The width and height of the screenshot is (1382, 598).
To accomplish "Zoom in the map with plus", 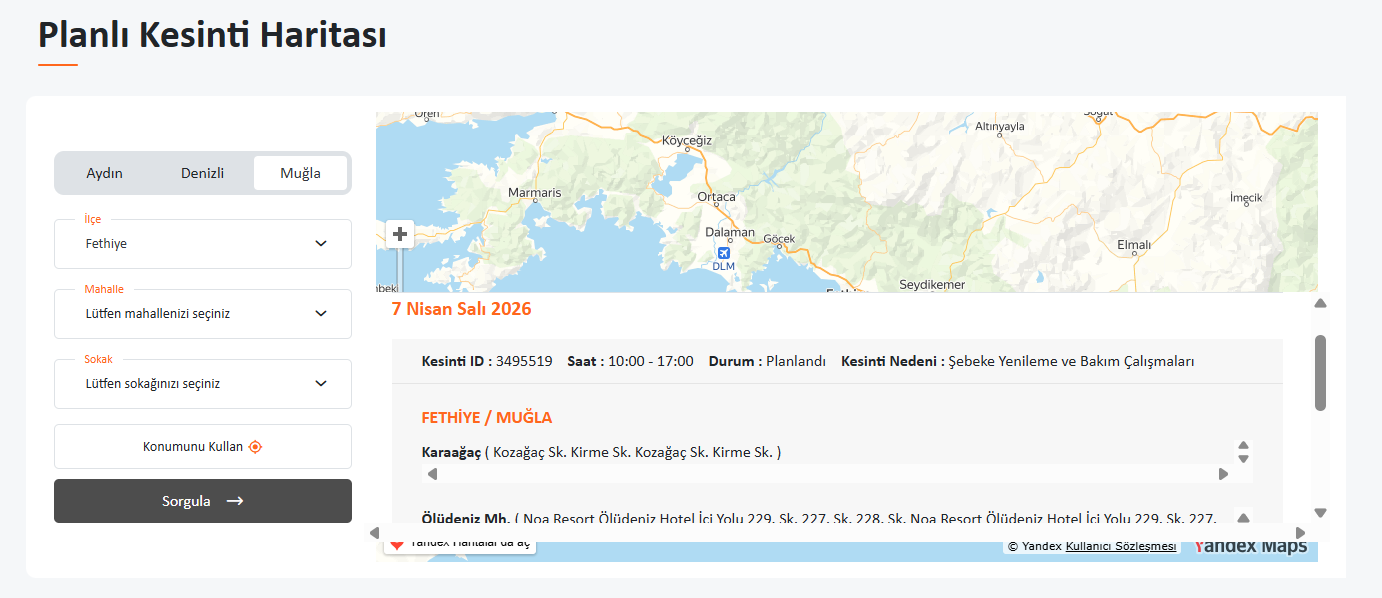I will tap(400, 234).
